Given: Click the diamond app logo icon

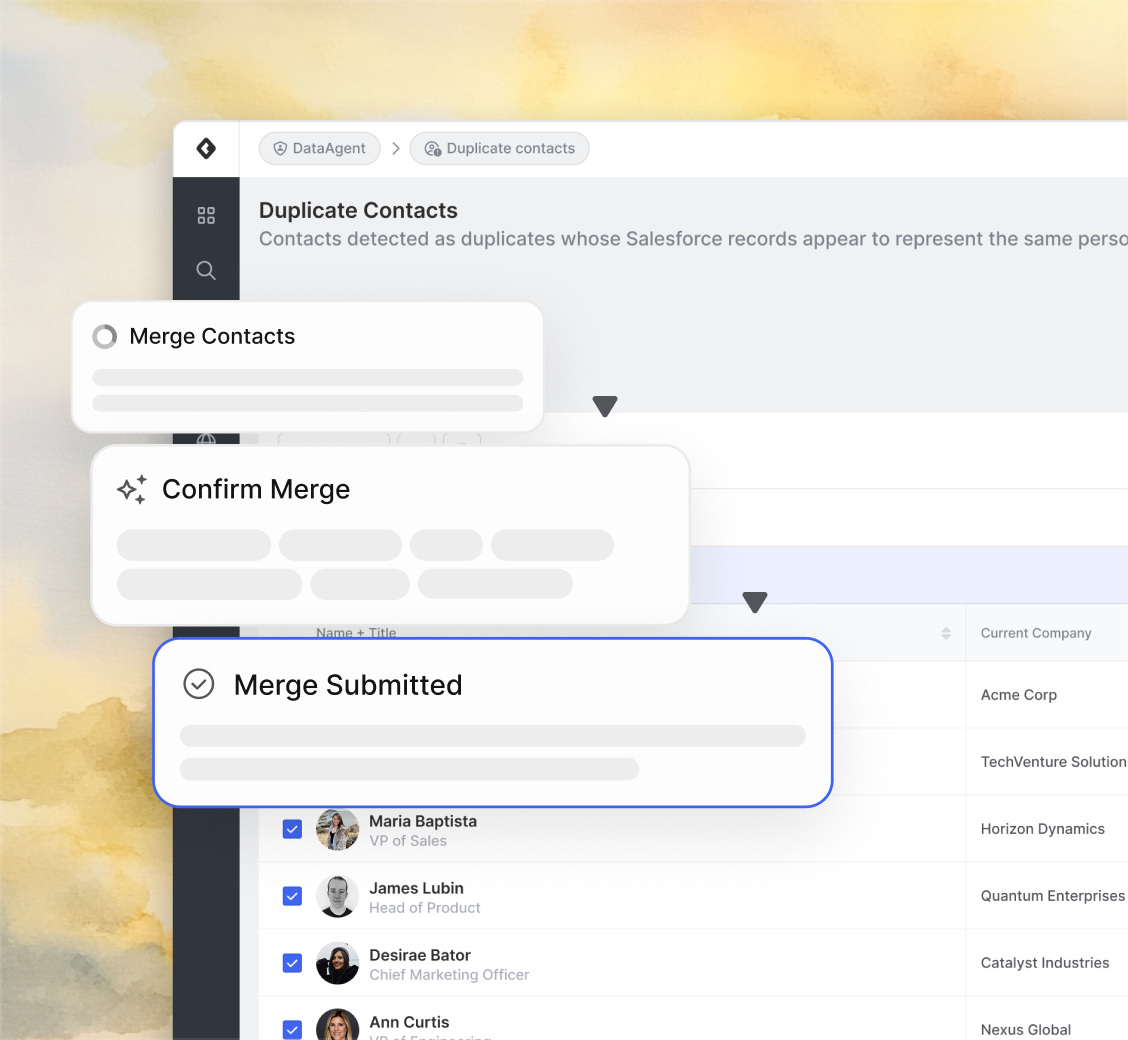Looking at the screenshot, I should pos(206,148).
